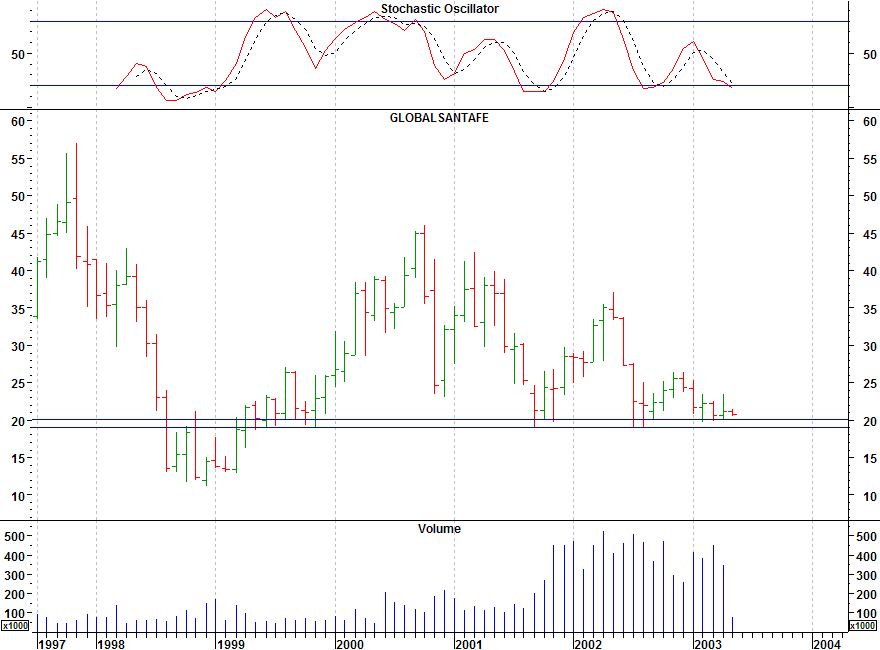Click volume 400 on the left volume axis
The image size is (880, 650).
point(15,556)
